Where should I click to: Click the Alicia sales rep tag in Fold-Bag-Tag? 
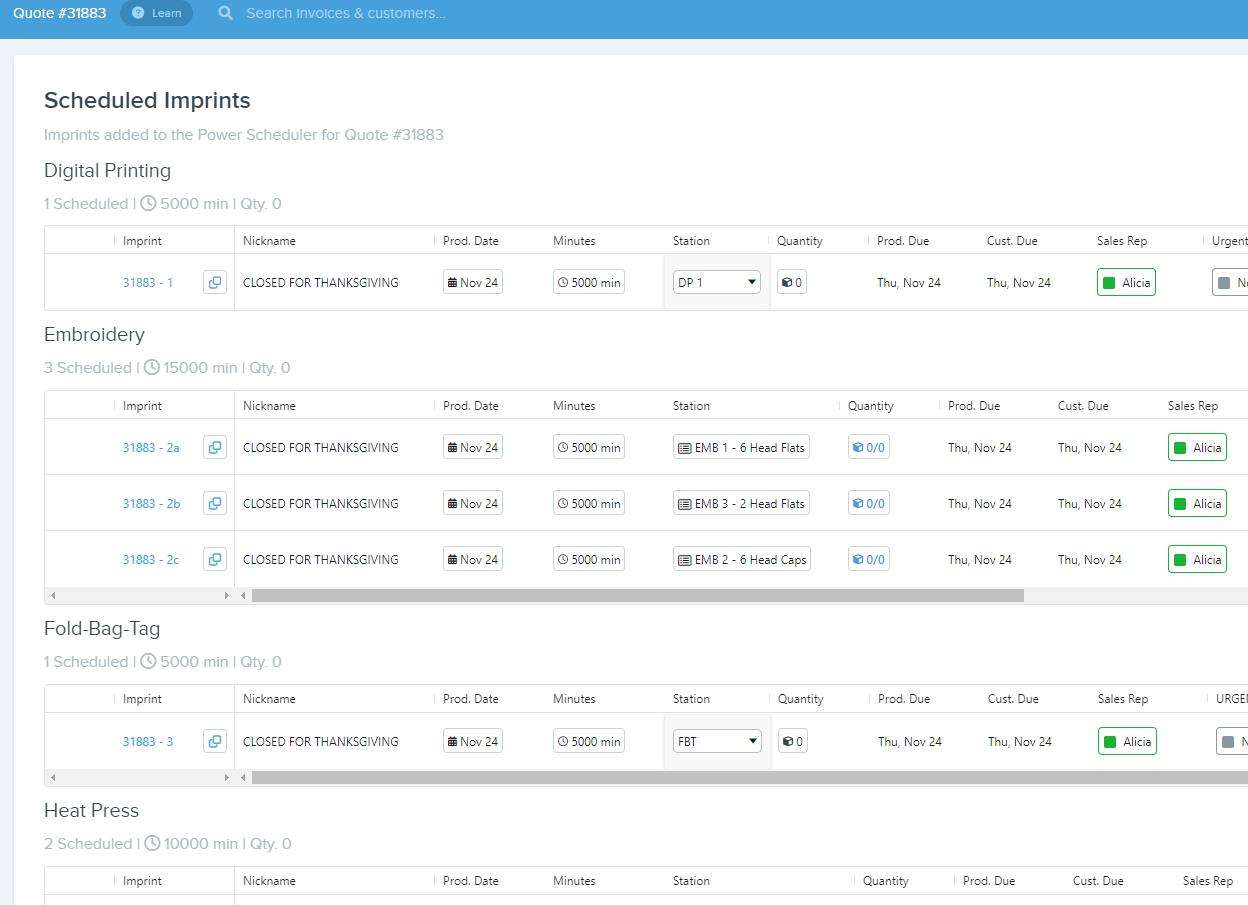1127,741
